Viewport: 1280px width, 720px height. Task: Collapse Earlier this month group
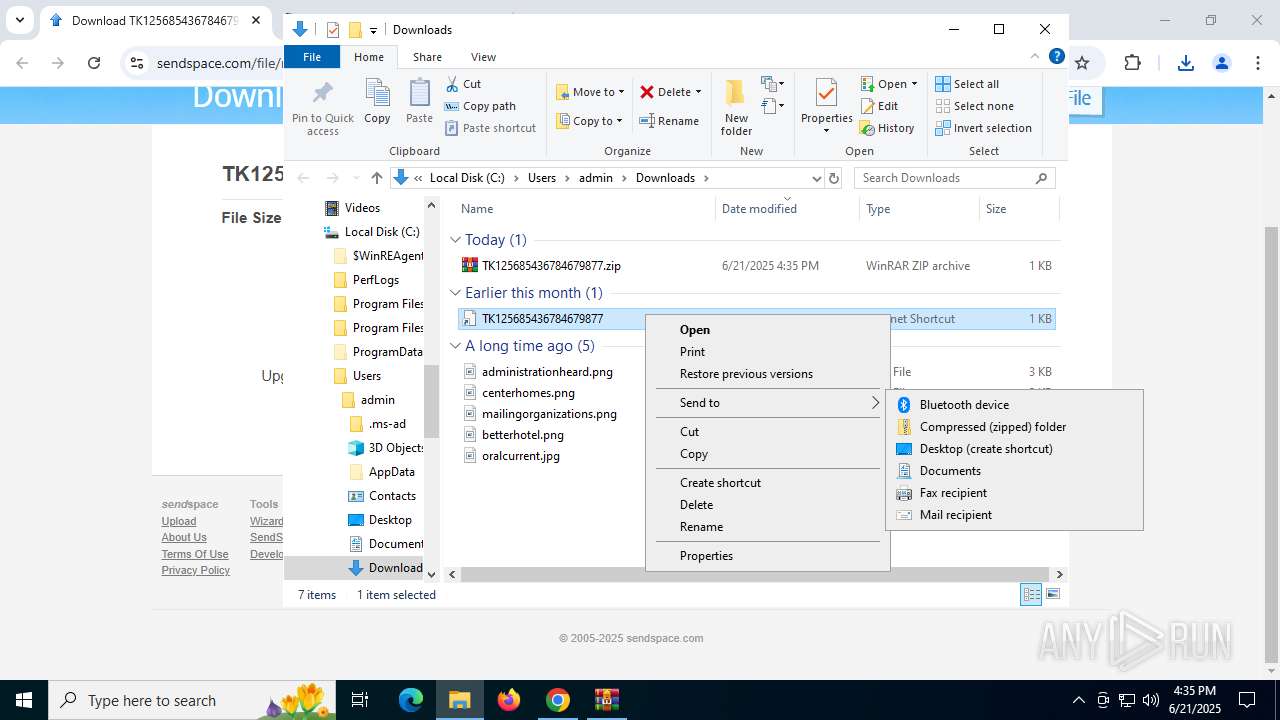455,293
